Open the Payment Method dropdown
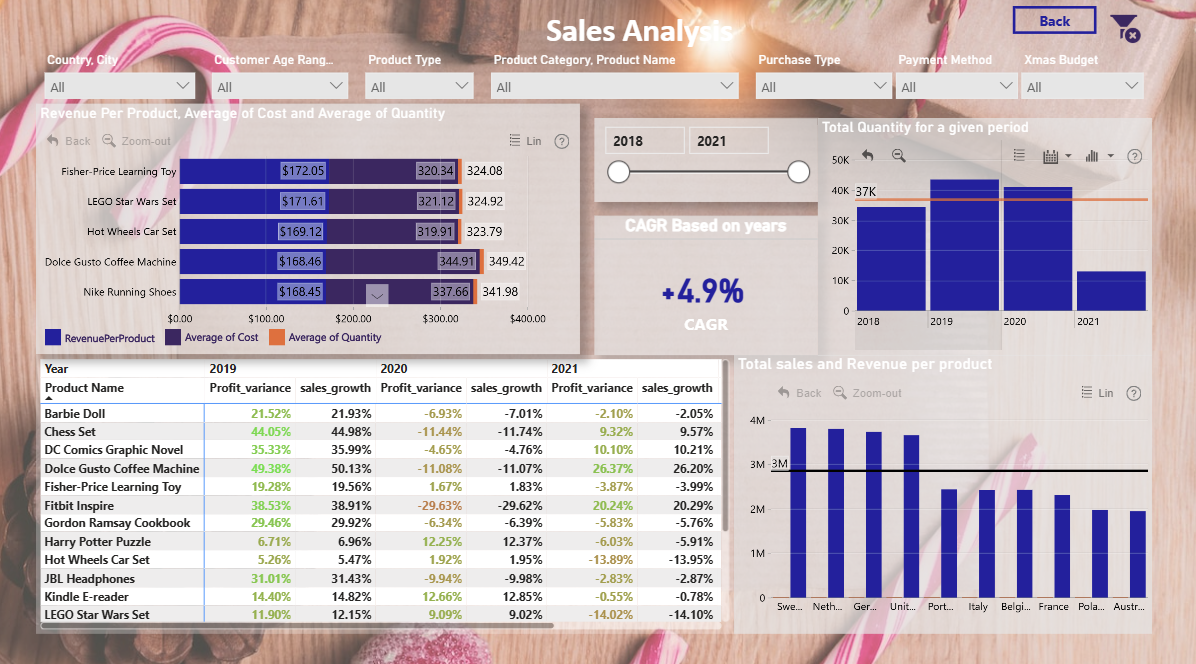This screenshot has height=664, width=1196. pyautogui.click(x=956, y=87)
